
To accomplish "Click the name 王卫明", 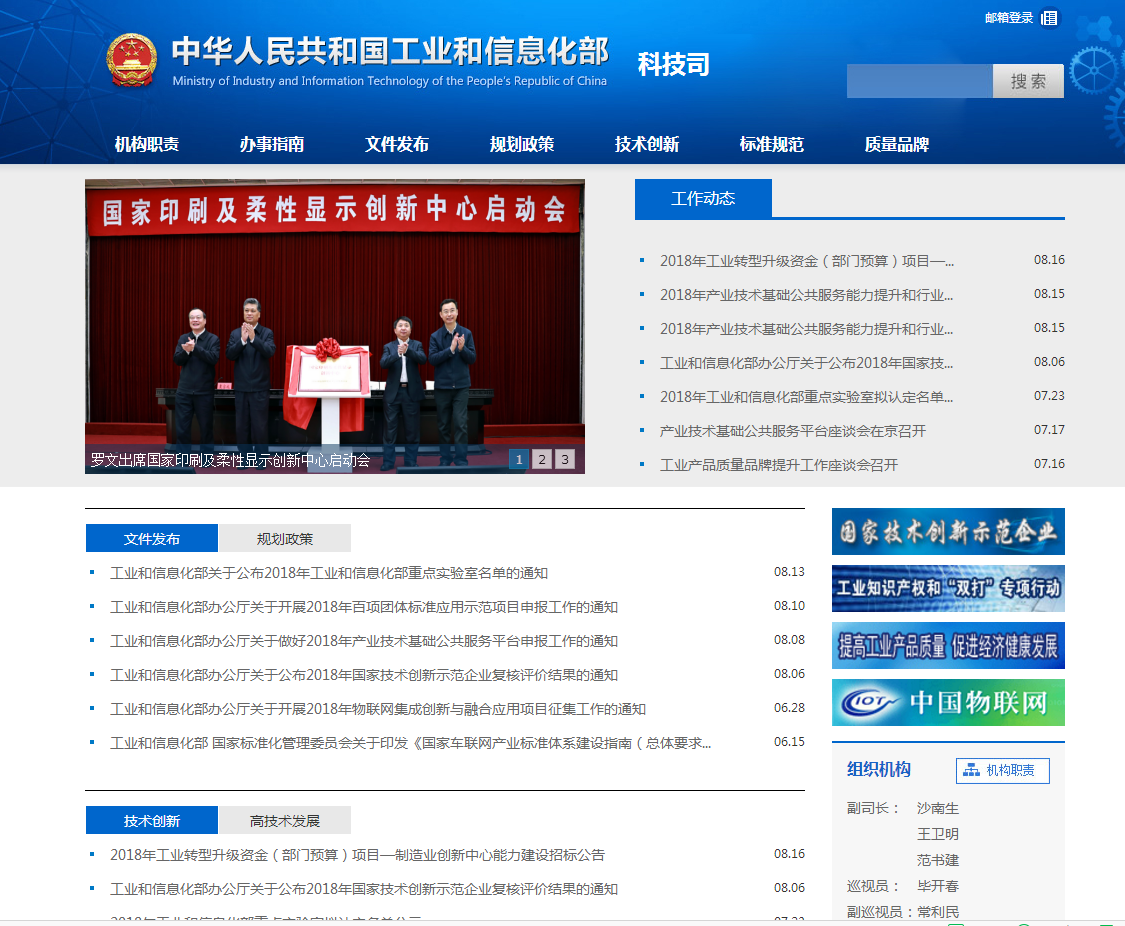I will pos(938,834).
